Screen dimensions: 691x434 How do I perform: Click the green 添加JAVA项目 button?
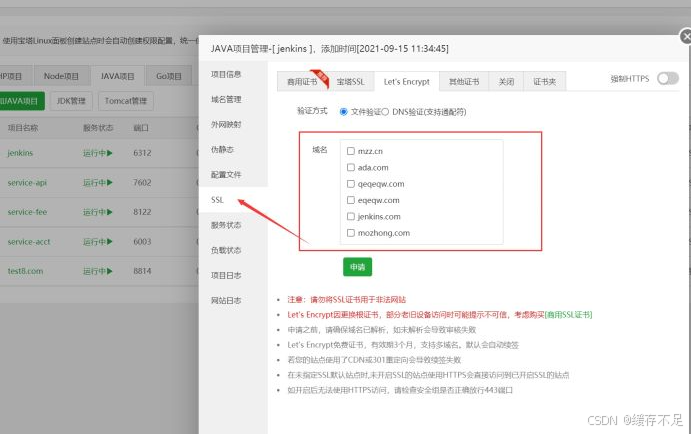pyautogui.click(x=20, y=101)
